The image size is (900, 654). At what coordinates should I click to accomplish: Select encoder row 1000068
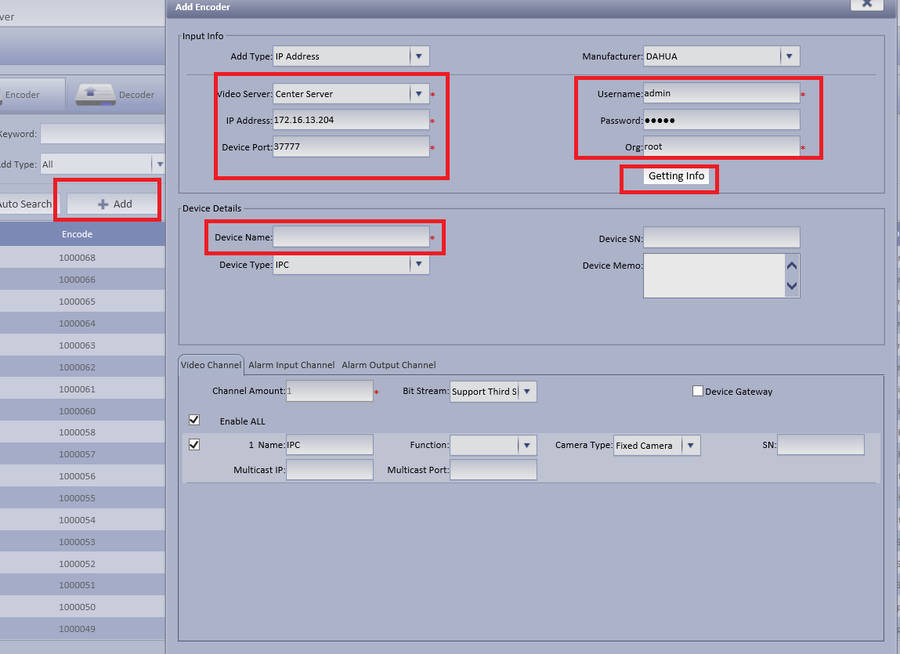77,258
